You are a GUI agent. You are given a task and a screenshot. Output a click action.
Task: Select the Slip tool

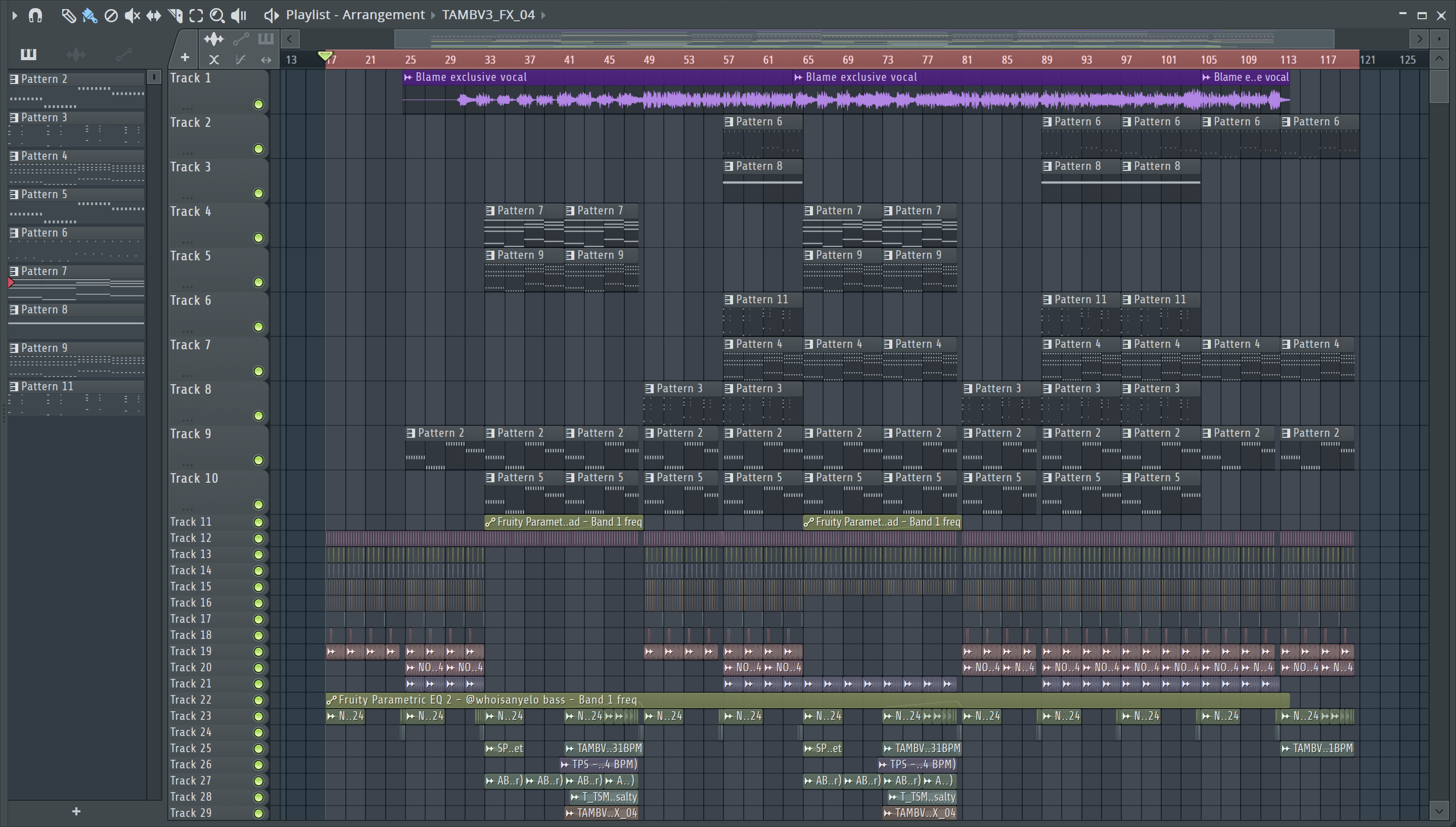(x=153, y=15)
